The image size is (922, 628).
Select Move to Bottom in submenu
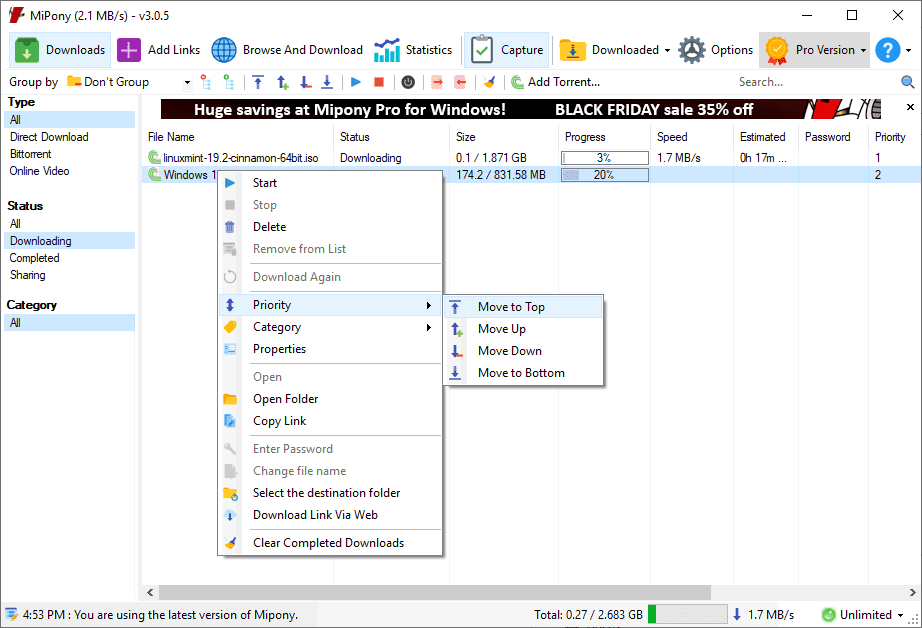[x=523, y=373]
